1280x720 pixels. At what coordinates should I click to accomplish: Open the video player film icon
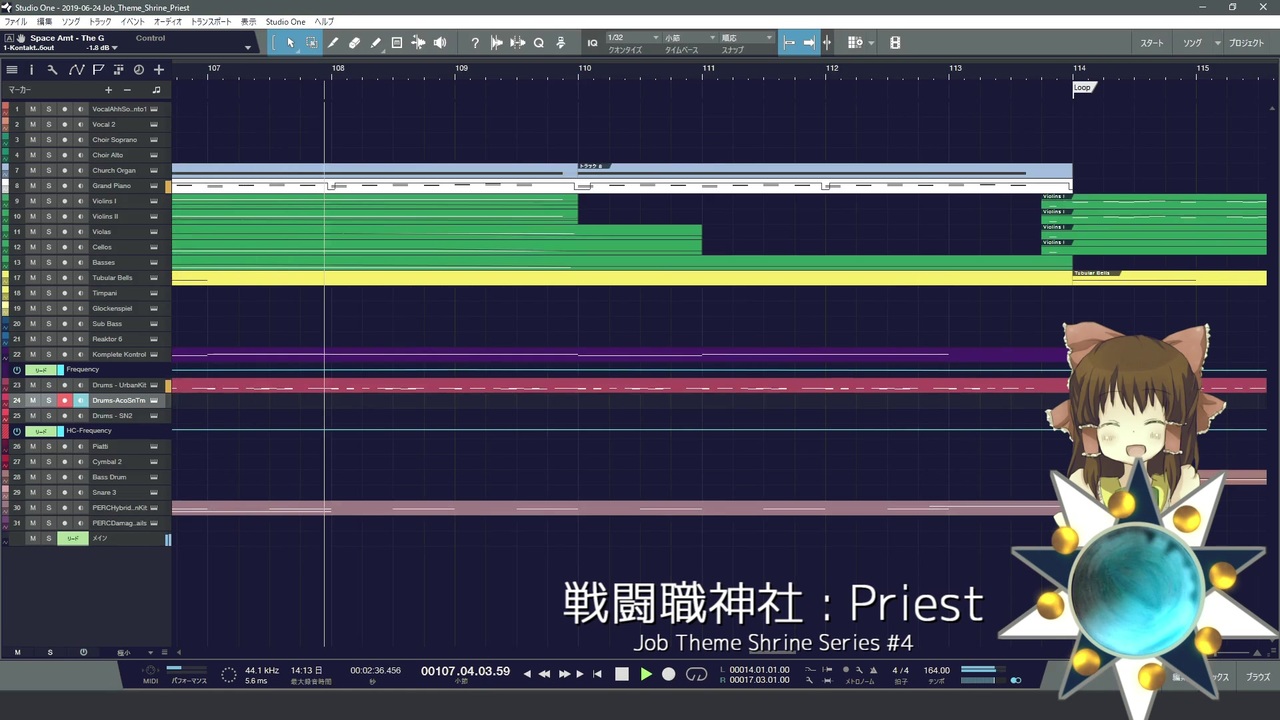click(895, 43)
